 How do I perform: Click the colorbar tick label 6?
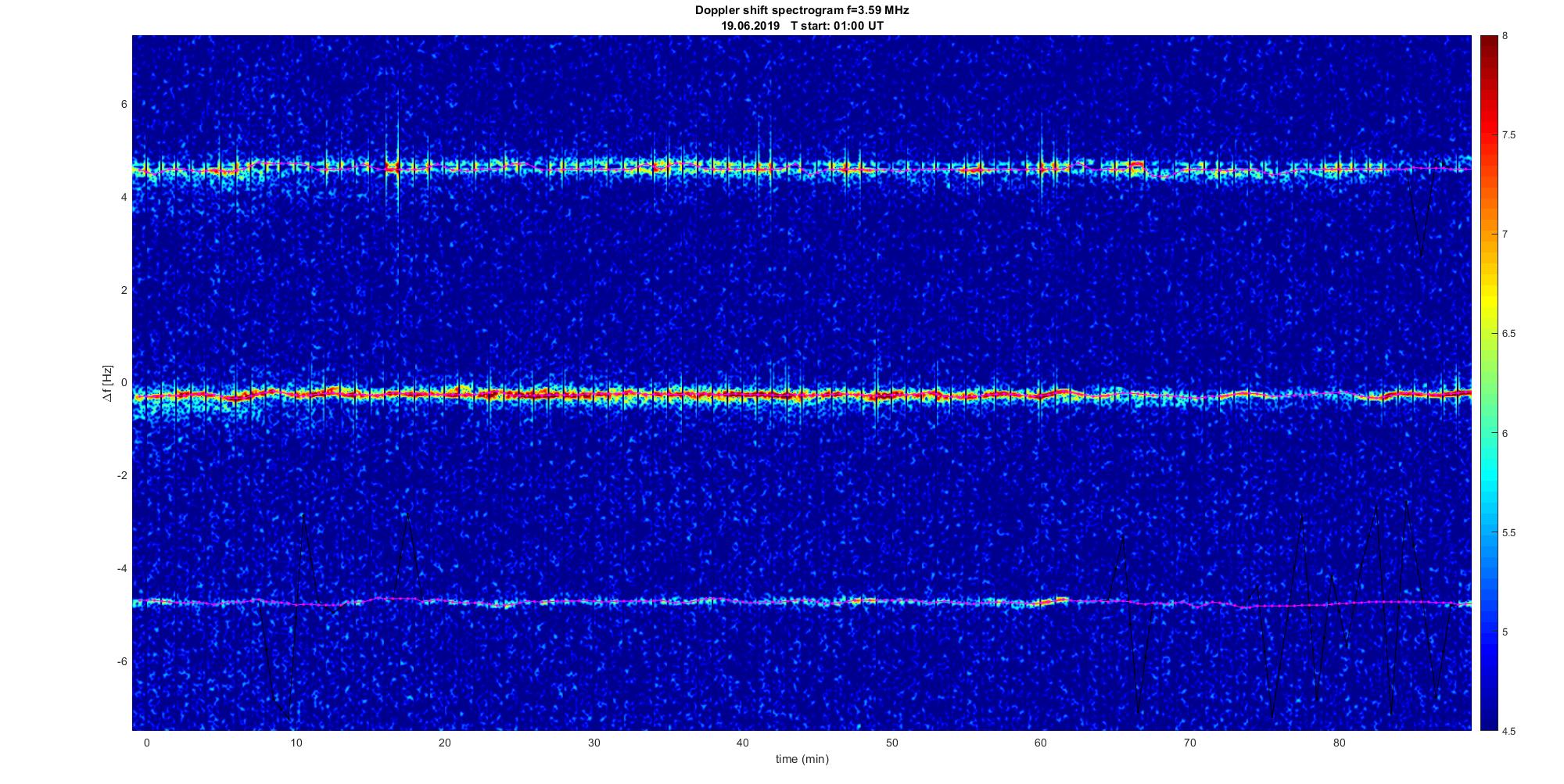coord(1505,433)
